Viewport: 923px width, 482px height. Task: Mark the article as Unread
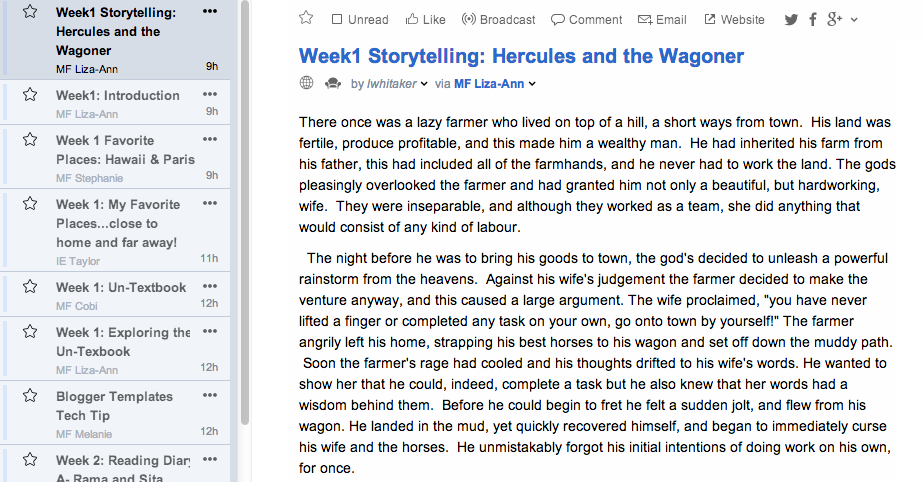coord(360,19)
